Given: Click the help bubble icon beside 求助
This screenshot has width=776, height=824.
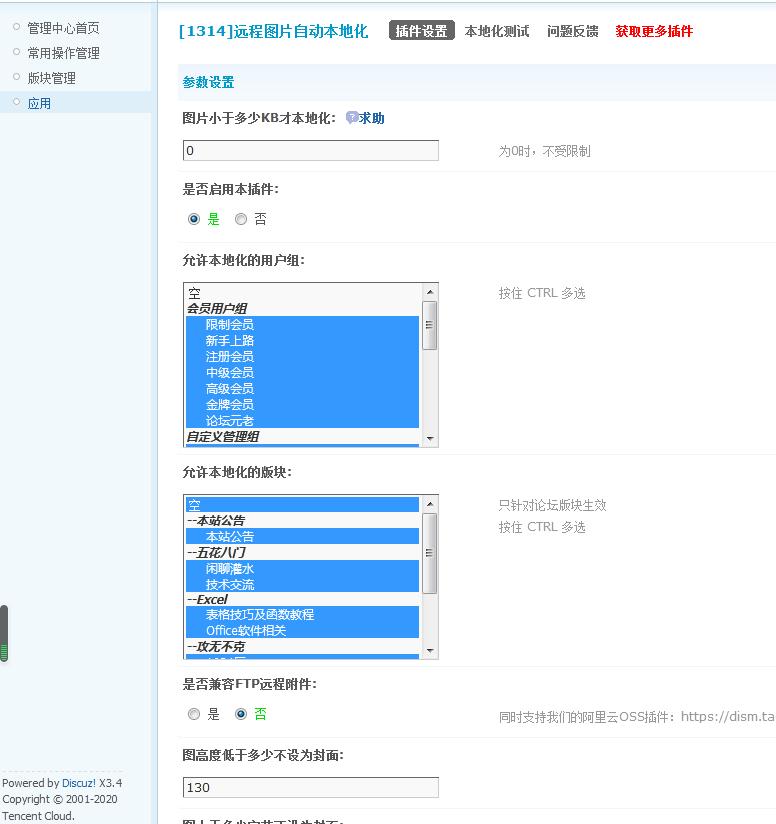Looking at the screenshot, I should tap(351, 118).
